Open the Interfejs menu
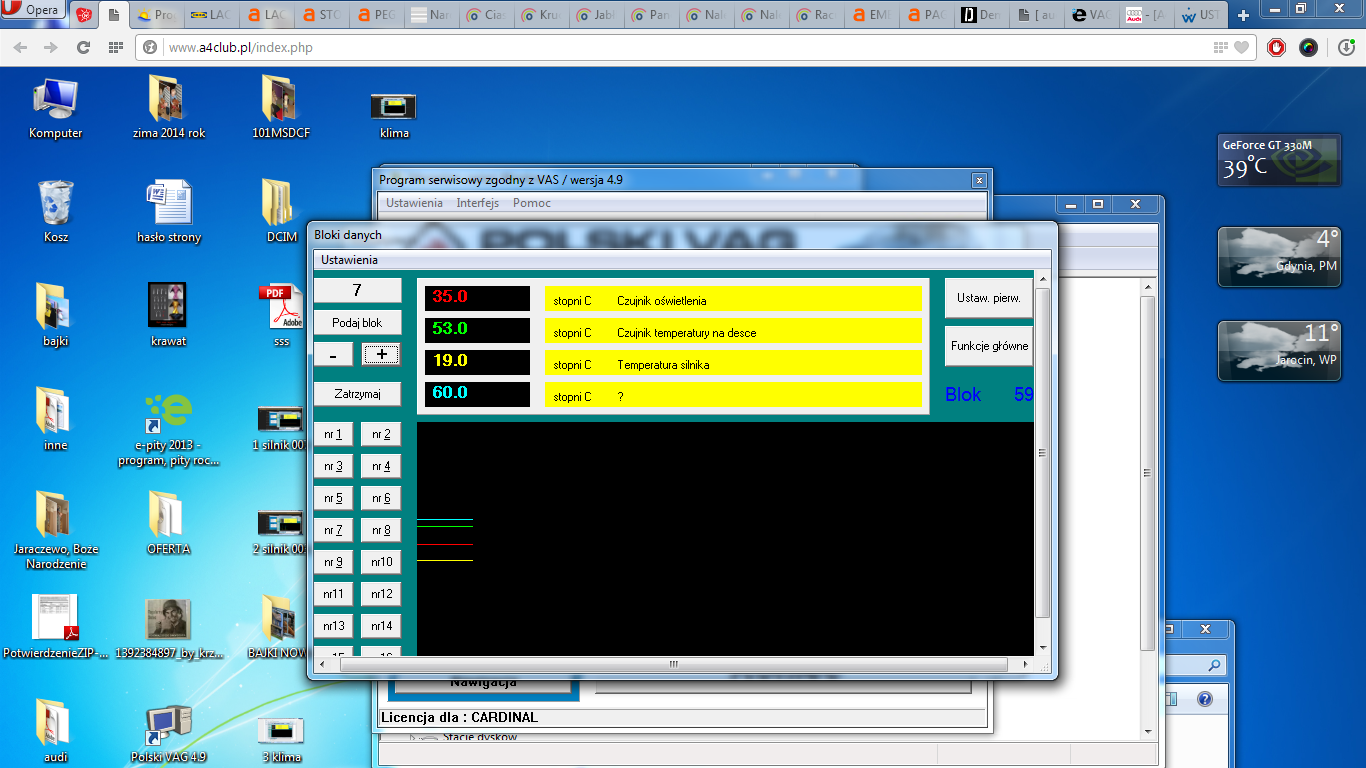The width and height of the screenshot is (1366, 768). coord(477,203)
